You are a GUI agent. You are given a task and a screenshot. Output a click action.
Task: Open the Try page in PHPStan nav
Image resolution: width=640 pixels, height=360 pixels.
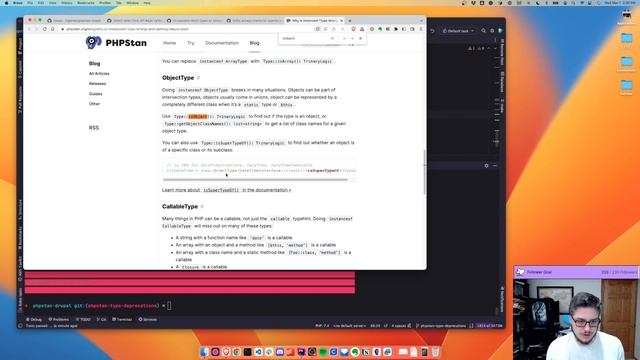click(191, 43)
